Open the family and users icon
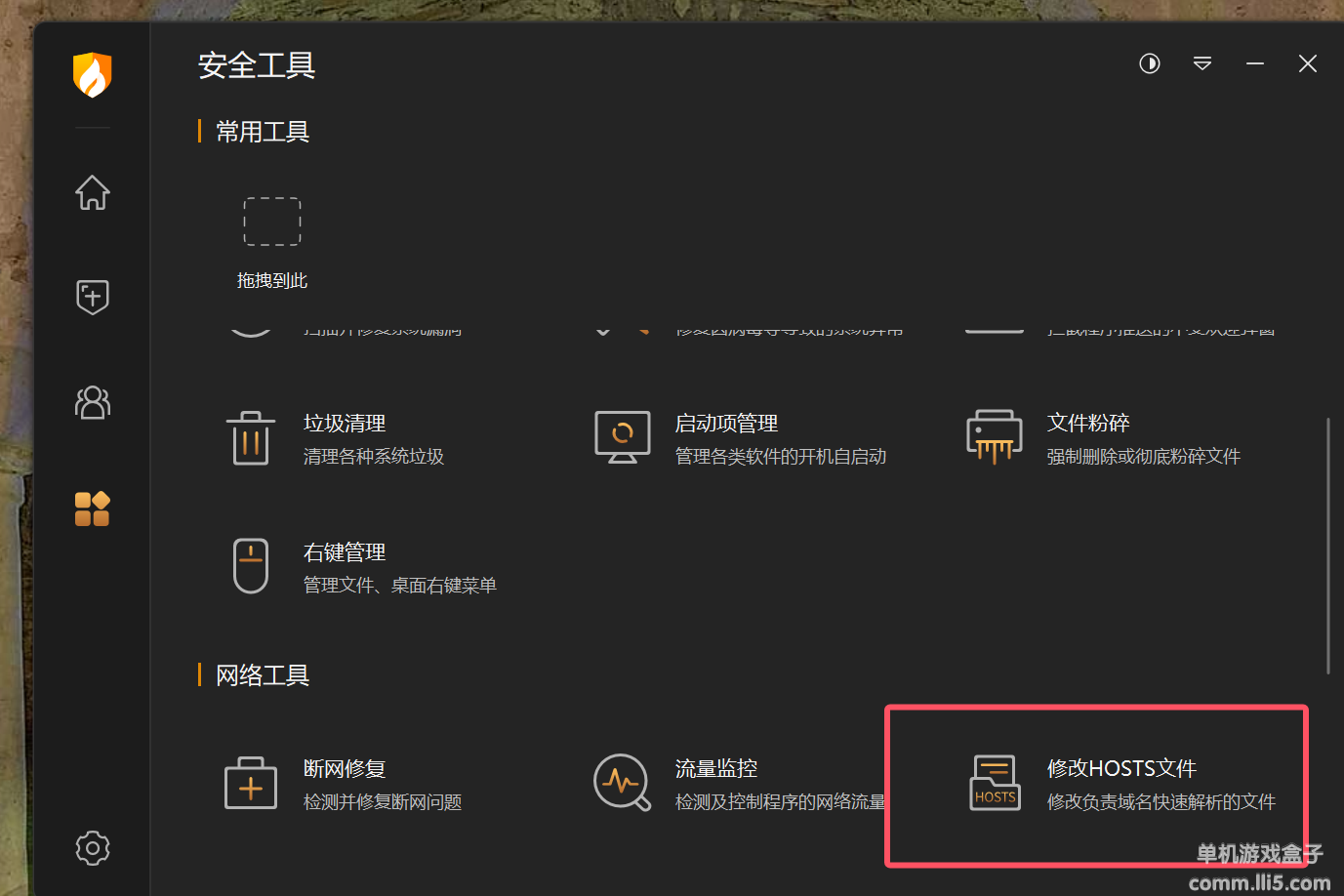Screen dimensions: 1344x896 pyautogui.click(x=93, y=402)
